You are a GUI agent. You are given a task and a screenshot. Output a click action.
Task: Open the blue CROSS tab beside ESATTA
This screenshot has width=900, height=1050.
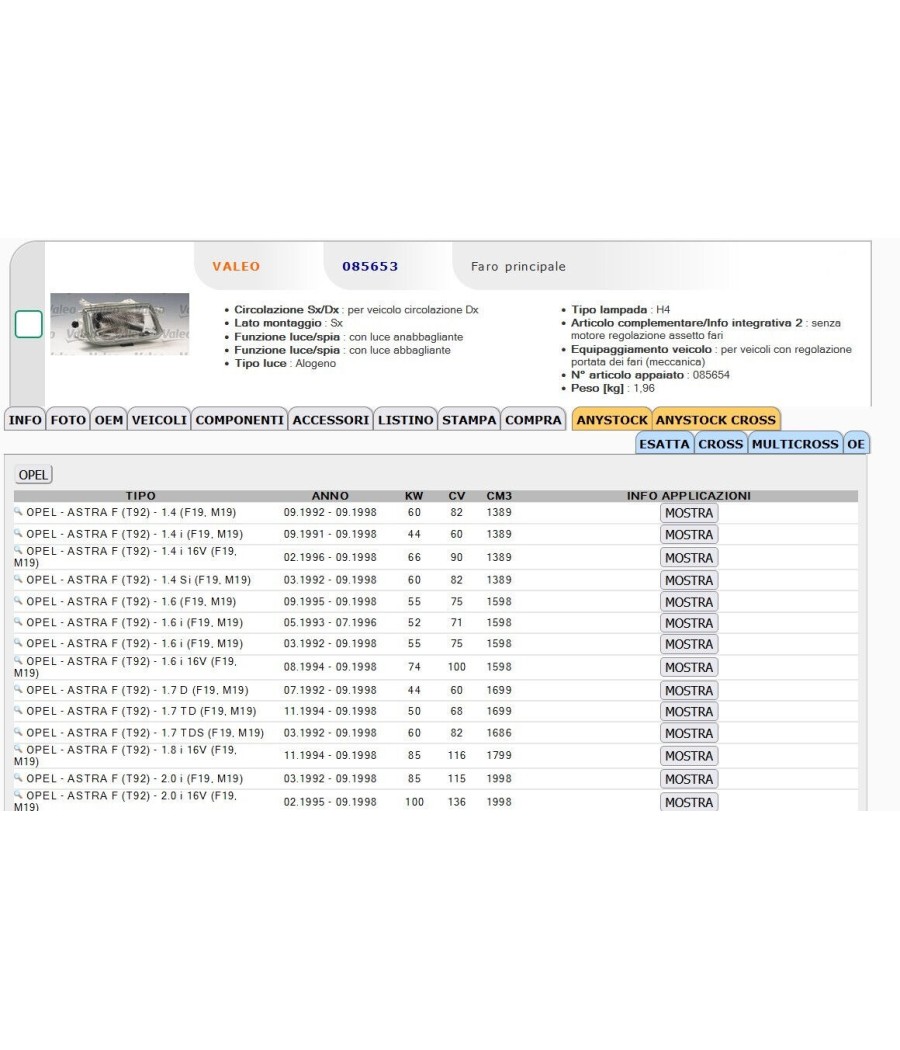(x=721, y=444)
